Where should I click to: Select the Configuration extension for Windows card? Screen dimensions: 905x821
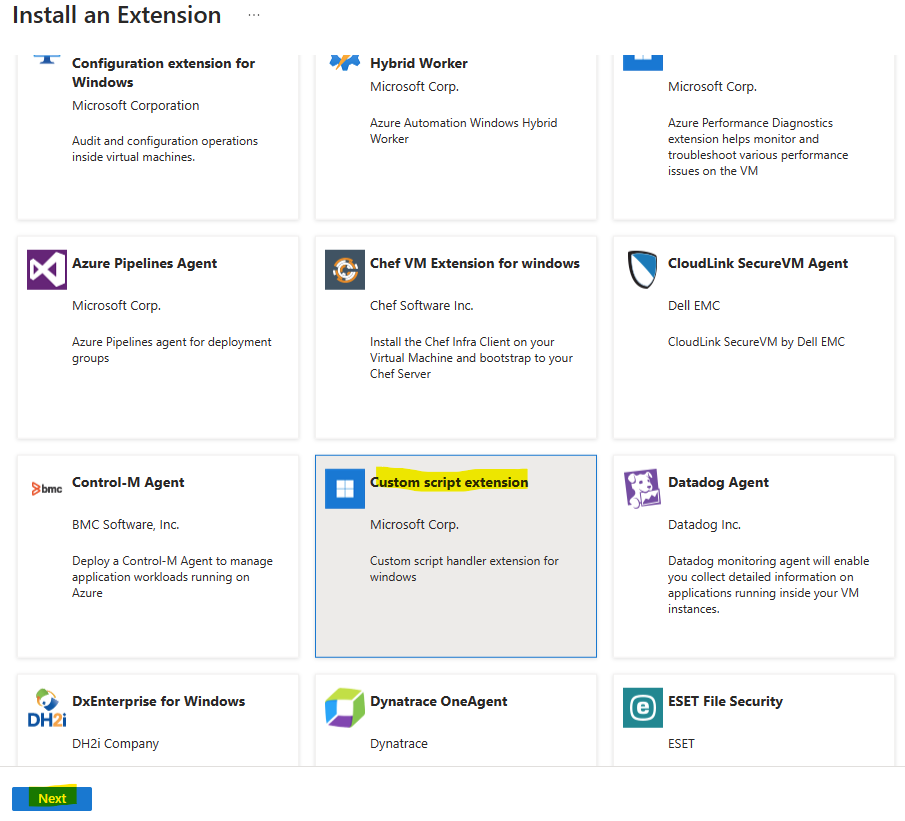click(158, 137)
